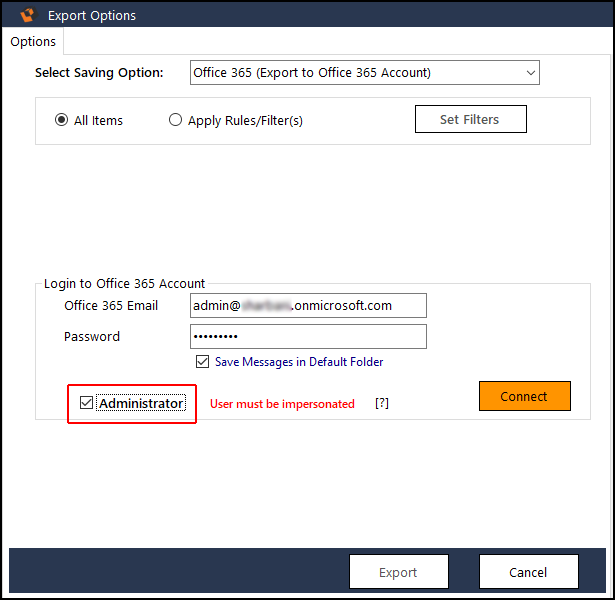This screenshot has height=600, width=615.
Task: Click into the Password field
Action: click(308, 336)
